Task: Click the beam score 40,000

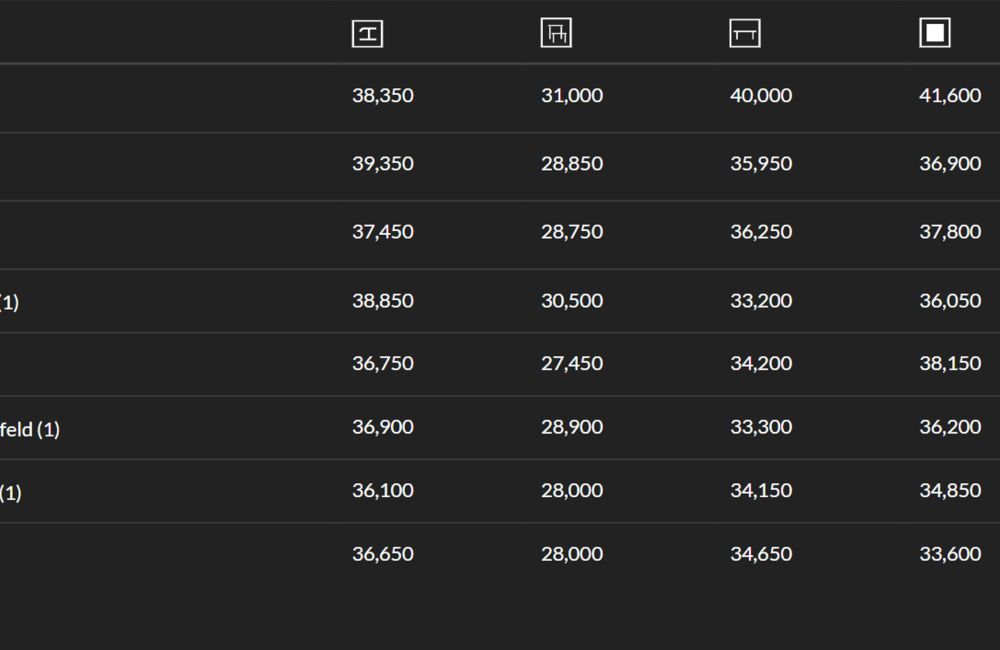Action: tap(760, 96)
